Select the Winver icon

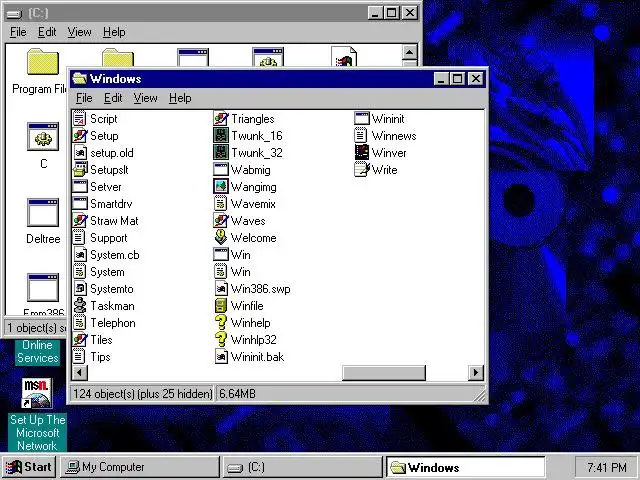coord(362,153)
